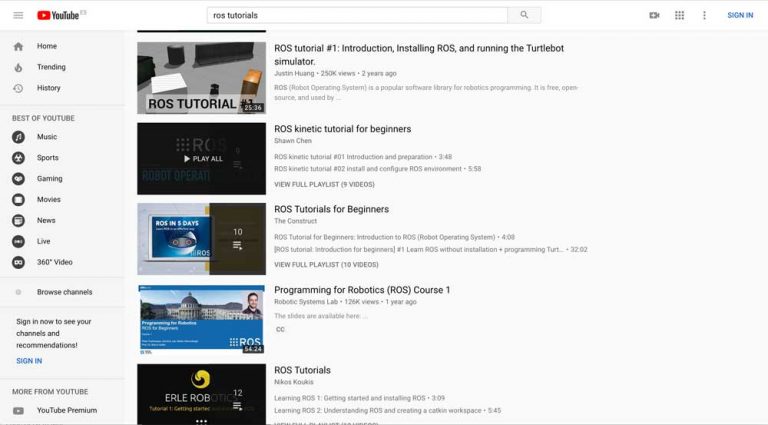Screen dimensions: 768x425
Task: Open Sports under Best of YouTube
Action: pyautogui.click(x=48, y=158)
